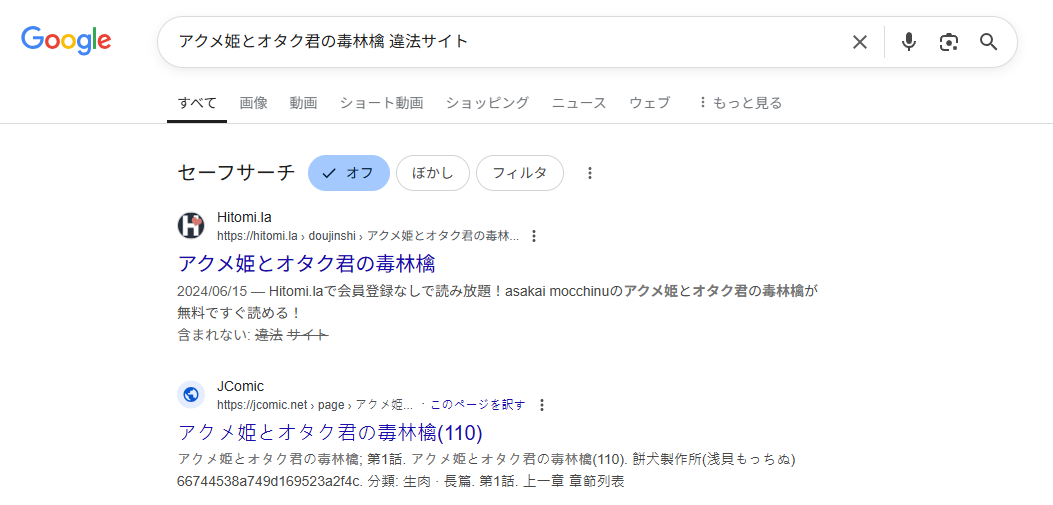Screen dimensions: 1053x505
Task: Click the Hitomi.la site favicon
Action: pos(191,226)
